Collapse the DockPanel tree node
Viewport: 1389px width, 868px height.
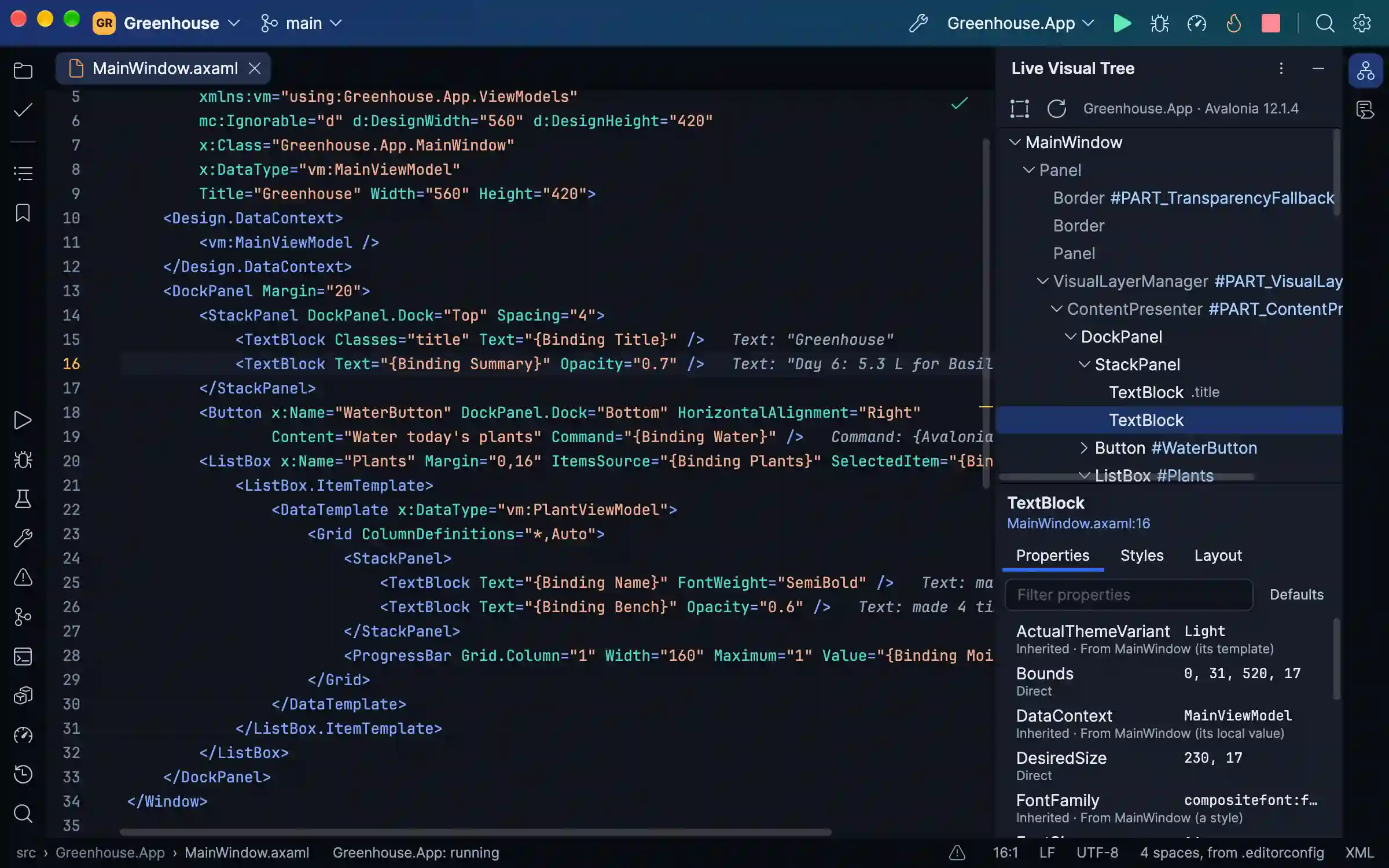(x=1070, y=336)
